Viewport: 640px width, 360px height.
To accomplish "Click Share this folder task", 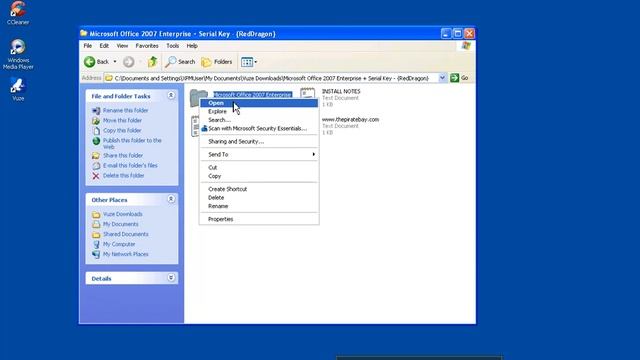I will tap(123, 156).
